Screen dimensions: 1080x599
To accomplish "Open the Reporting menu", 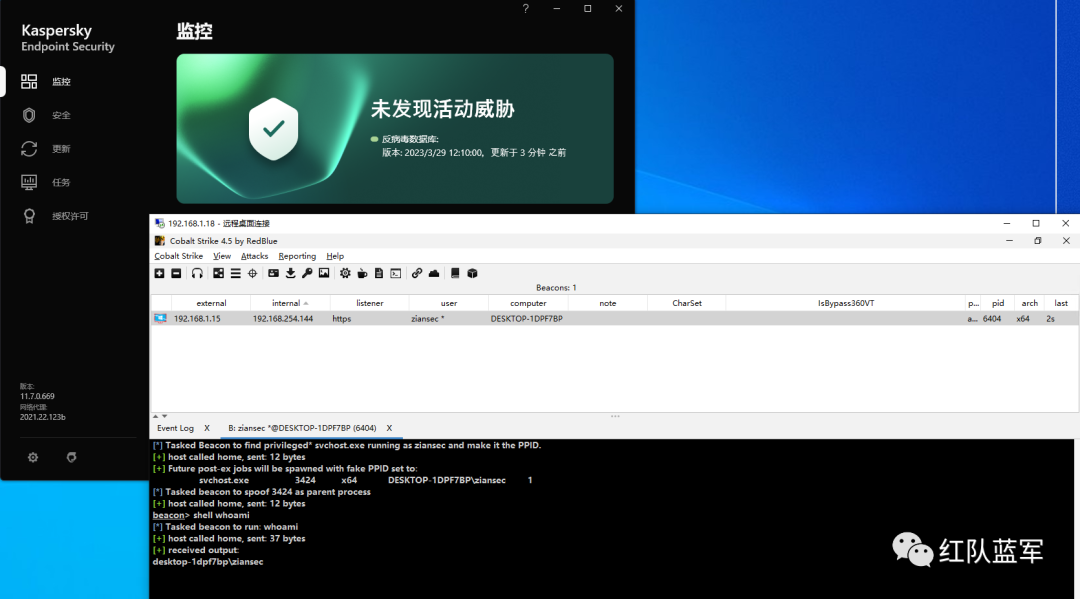I will [297, 256].
